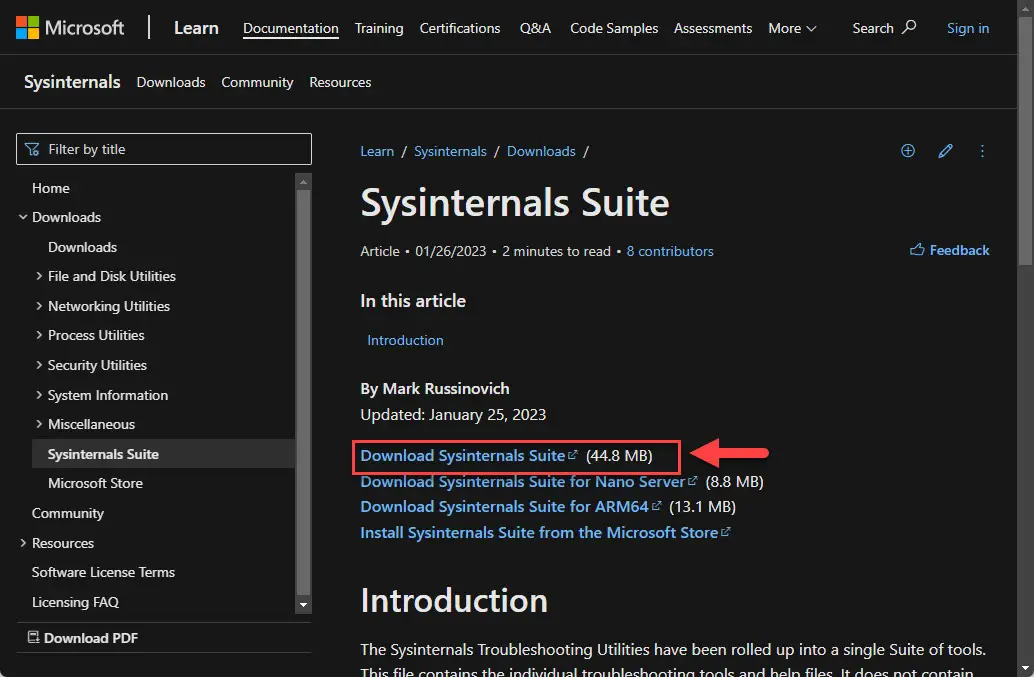Click the Sysinternals breadcrumb link
Viewport: 1034px width, 677px height.
point(450,151)
